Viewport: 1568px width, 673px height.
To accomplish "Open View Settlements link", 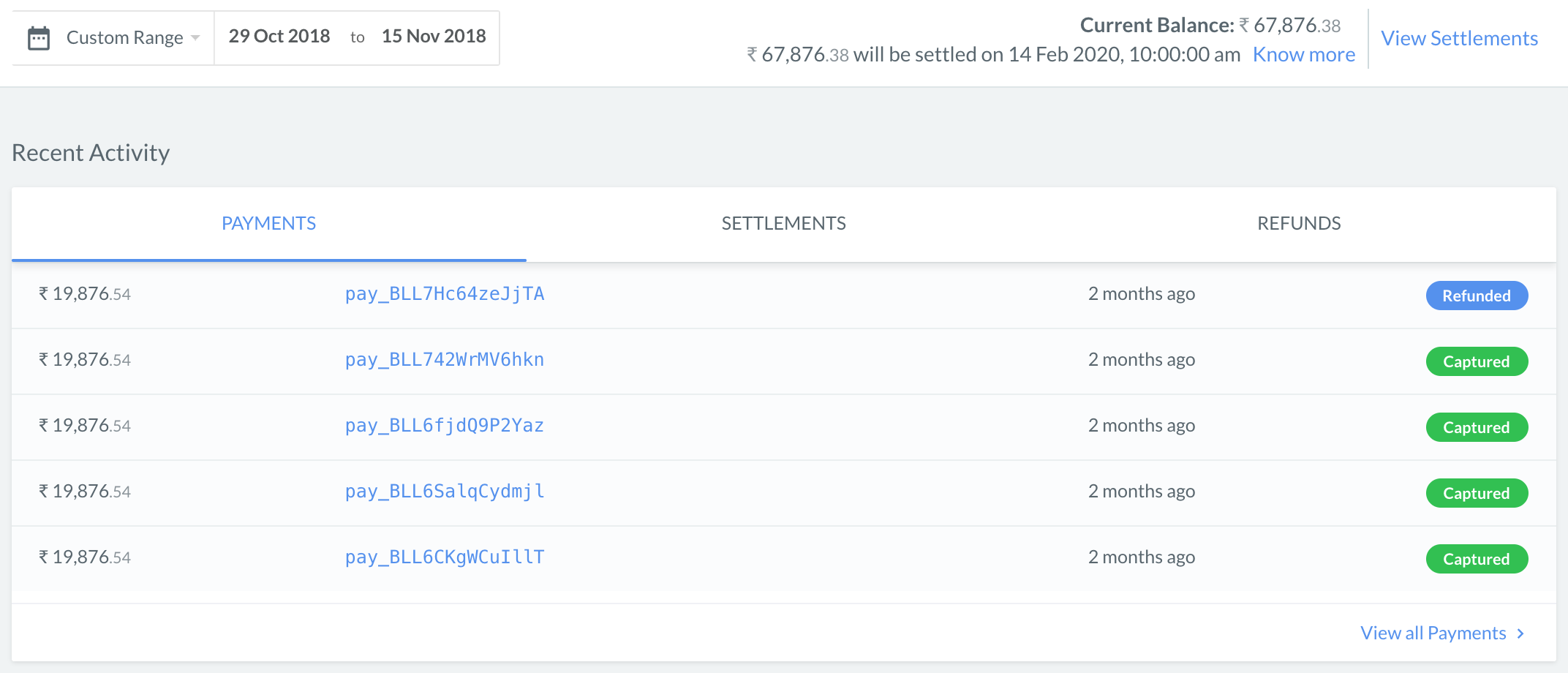I will [x=1459, y=39].
